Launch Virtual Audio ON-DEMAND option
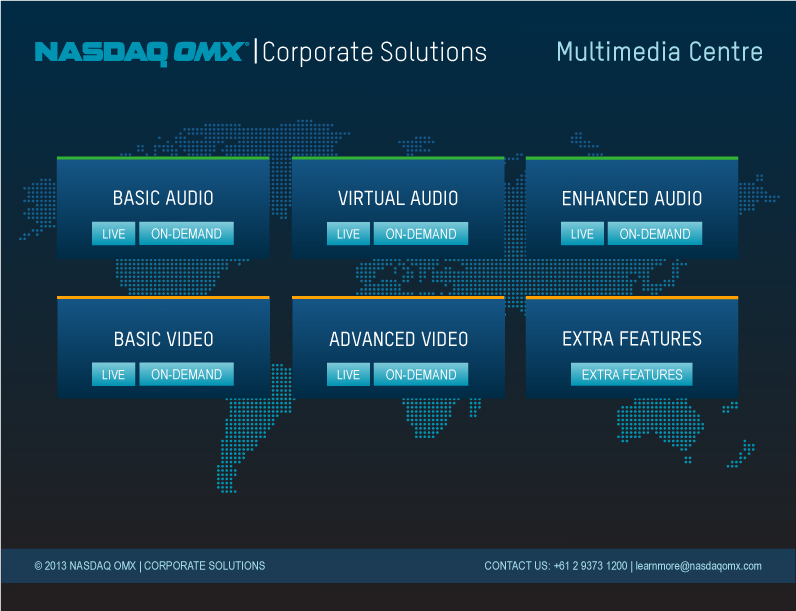Screen dimensions: 796x611 (421, 233)
